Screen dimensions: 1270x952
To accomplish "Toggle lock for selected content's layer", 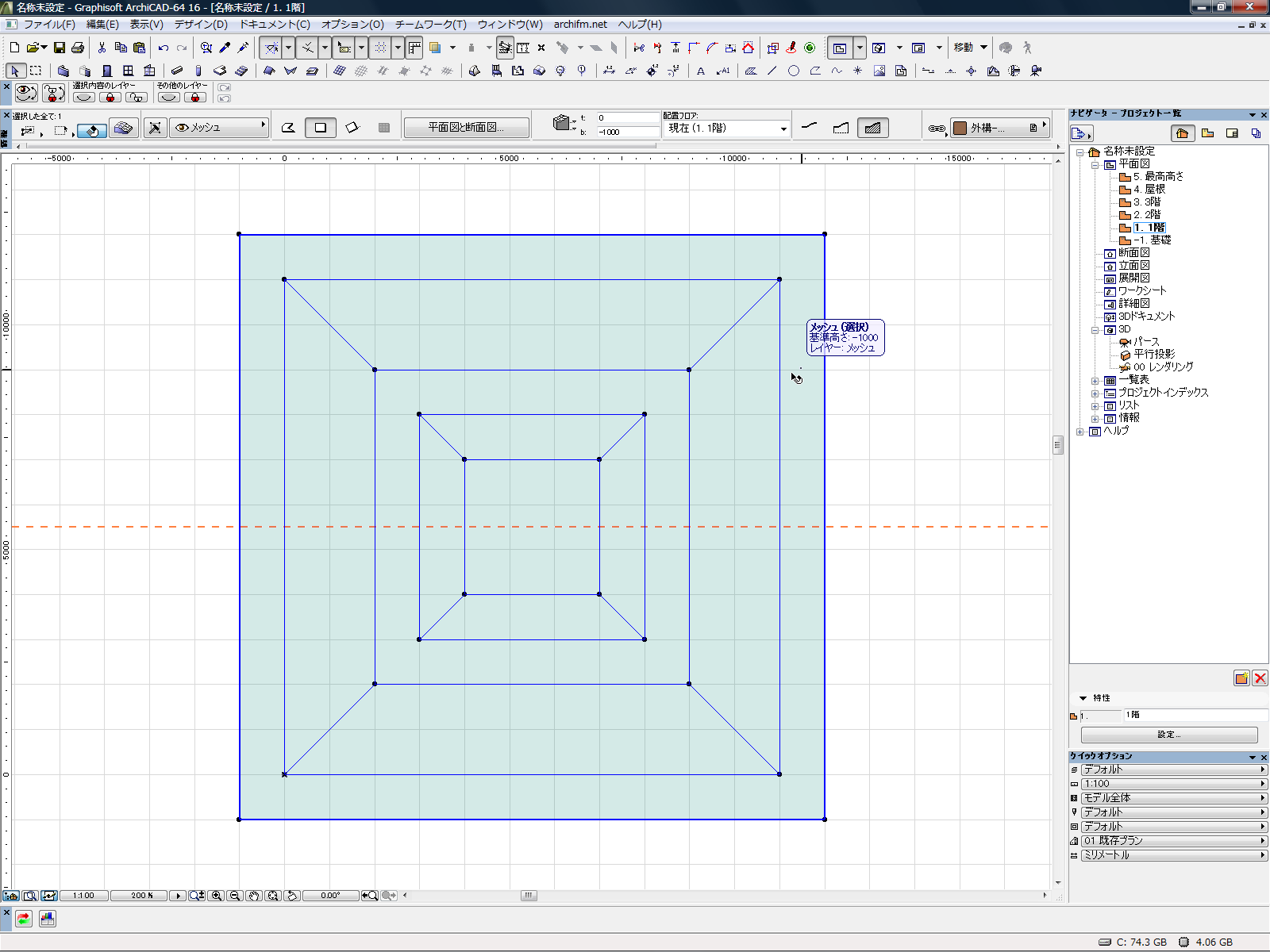I will (110, 98).
